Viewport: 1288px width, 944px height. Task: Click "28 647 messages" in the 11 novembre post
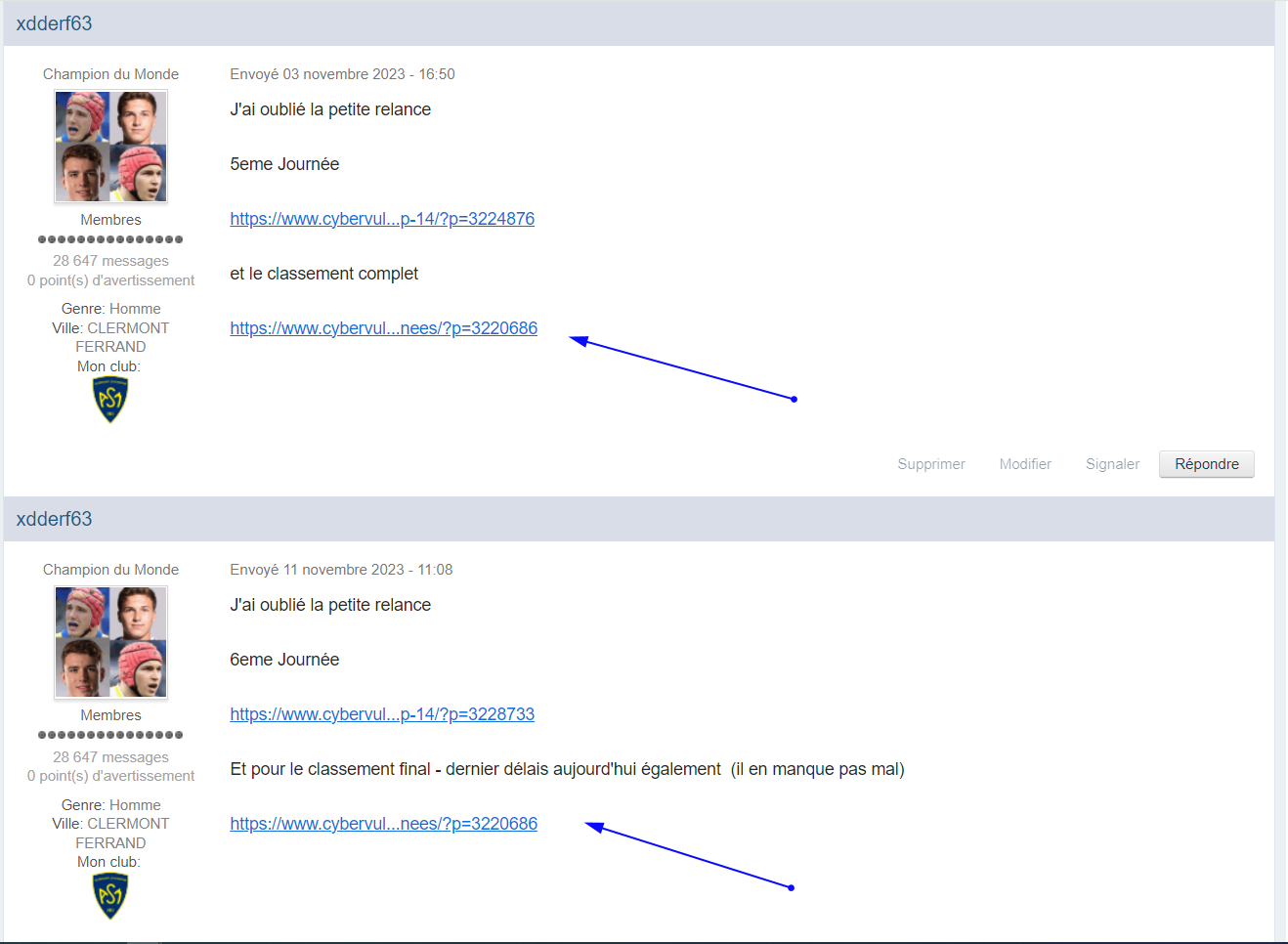110,757
